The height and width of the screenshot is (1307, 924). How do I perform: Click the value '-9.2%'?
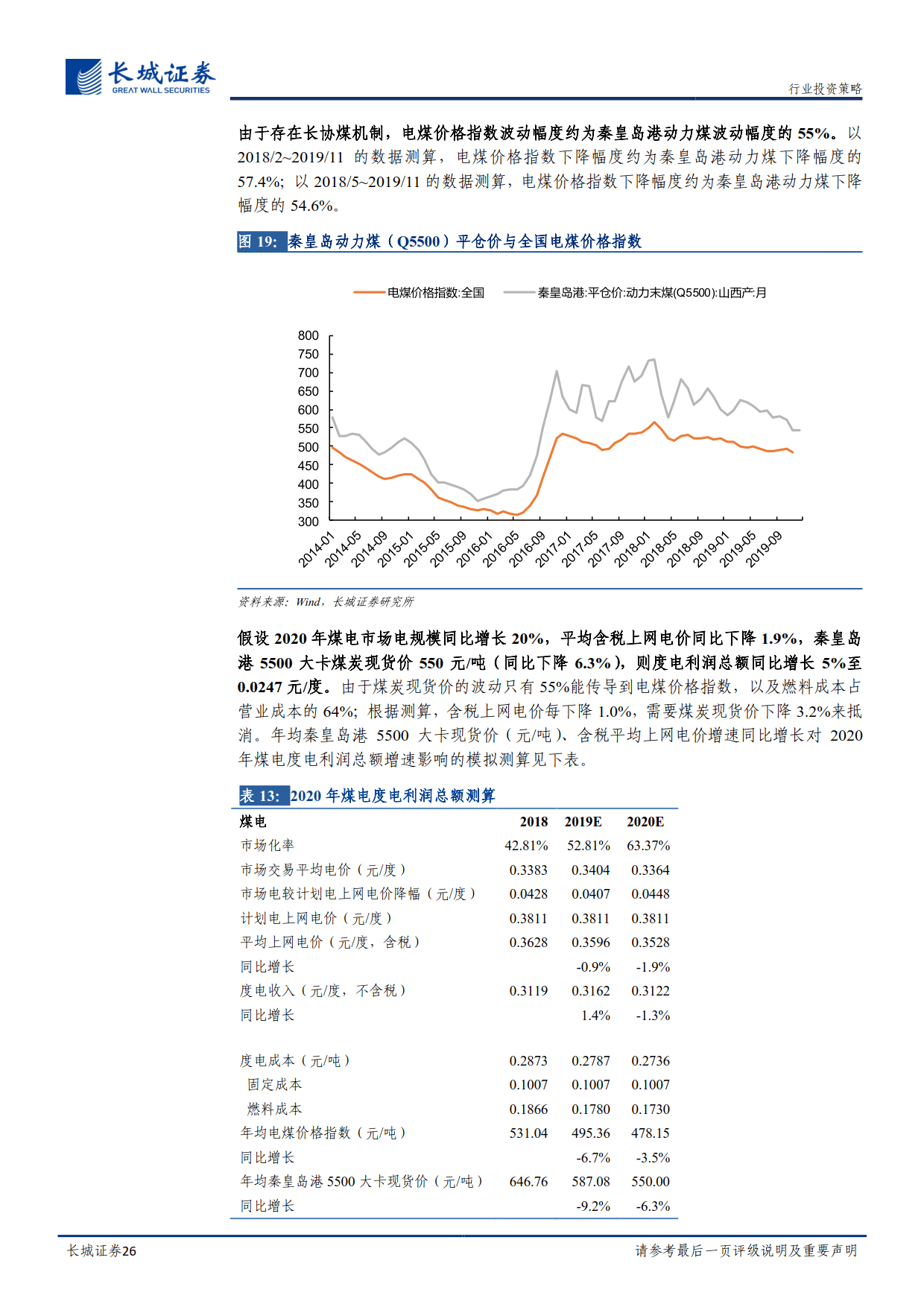click(x=593, y=1206)
